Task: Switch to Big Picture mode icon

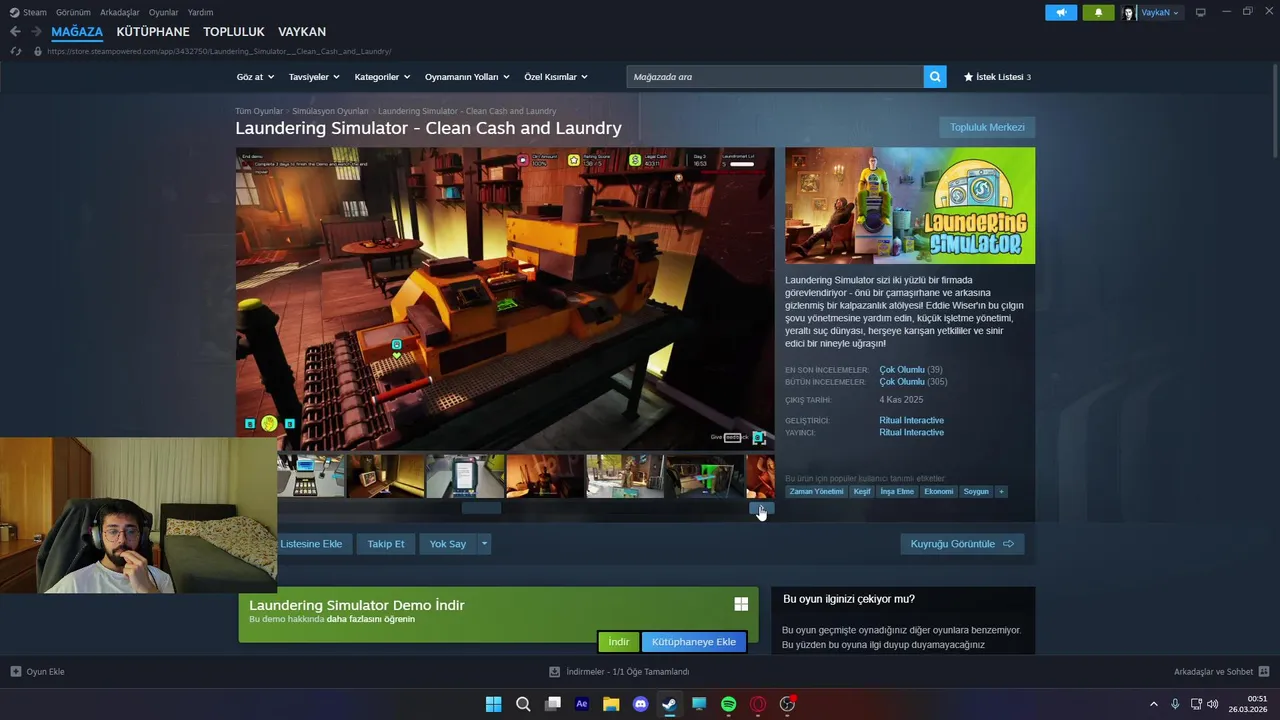Action: coord(1201,12)
